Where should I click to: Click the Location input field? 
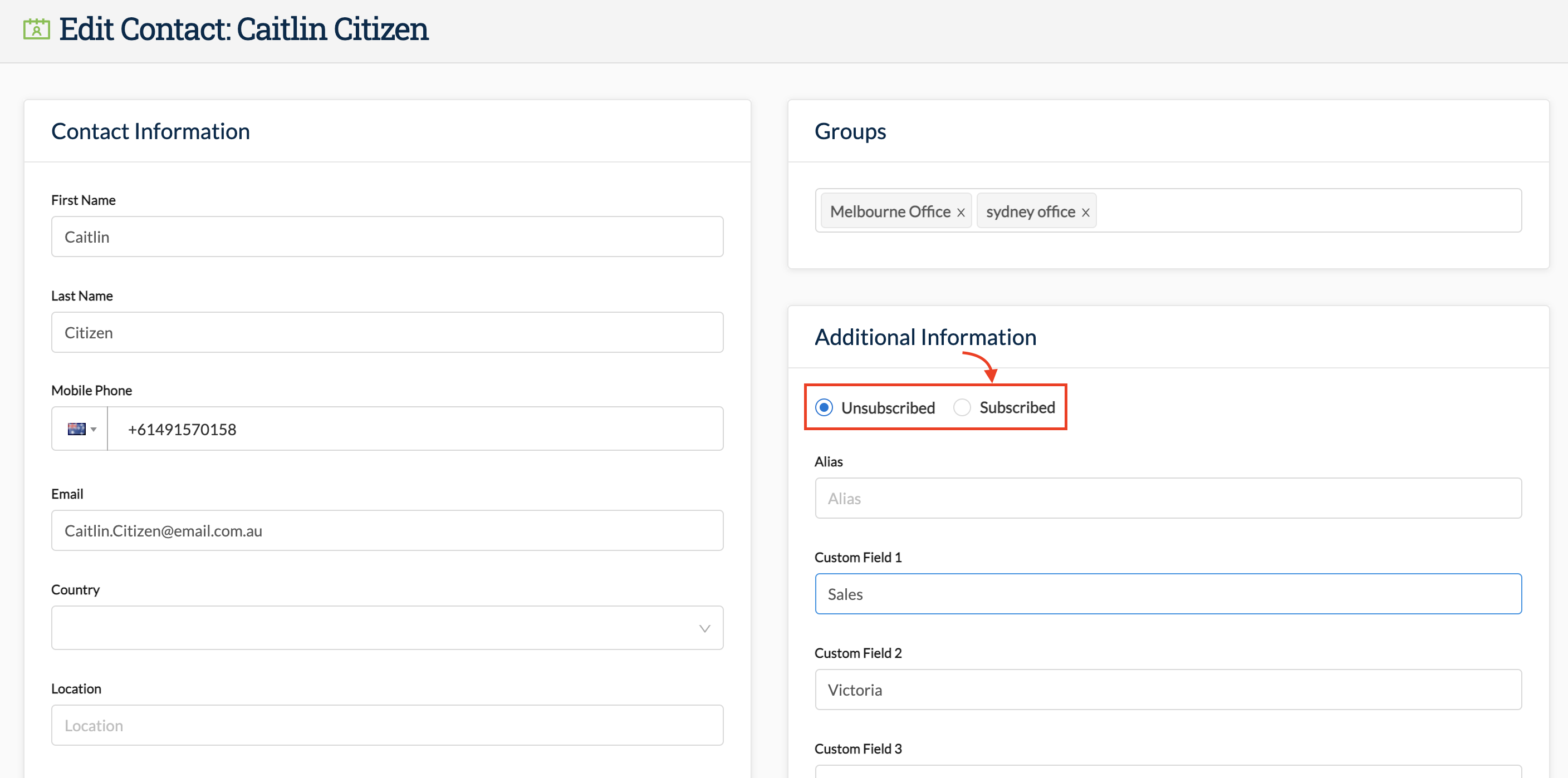[387, 725]
